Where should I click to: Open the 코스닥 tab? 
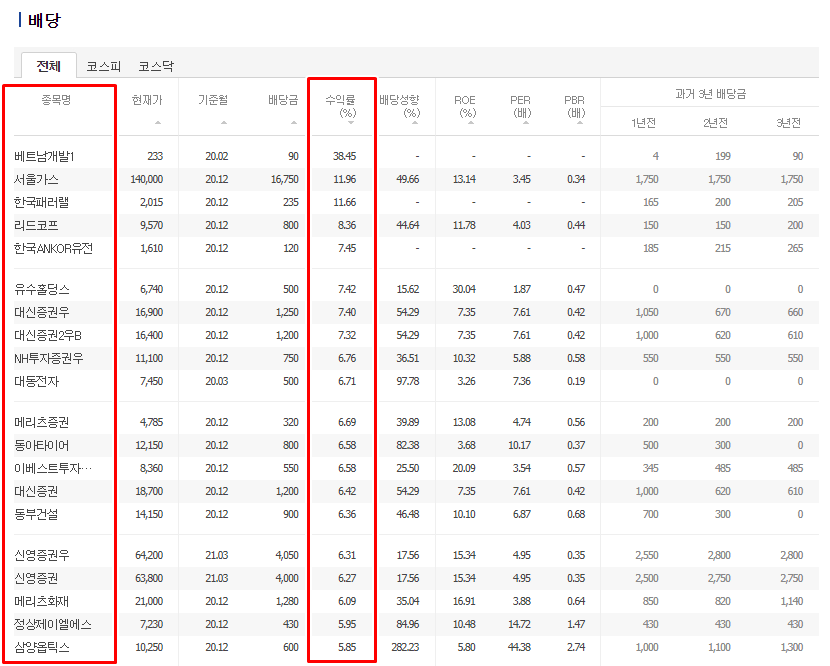(x=156, y=66)
